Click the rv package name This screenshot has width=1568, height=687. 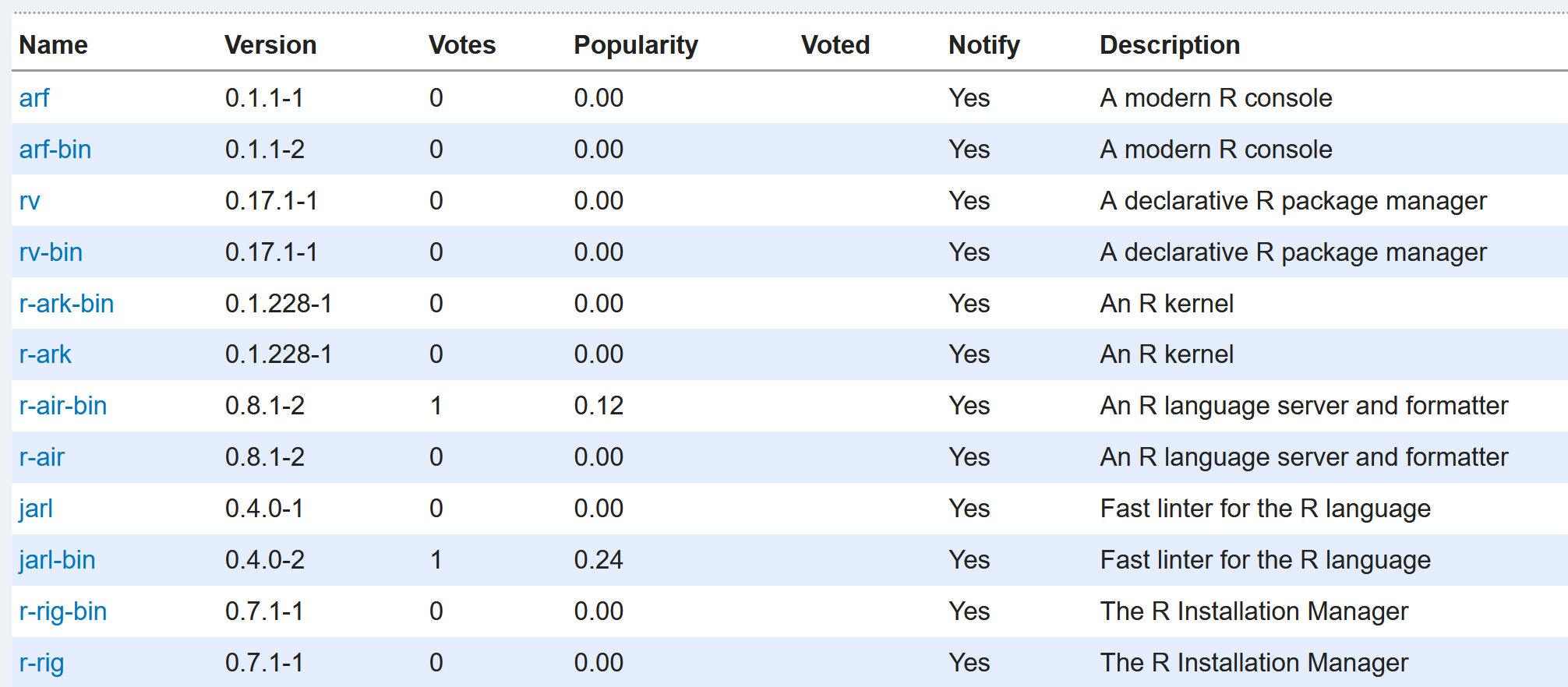[x=30, y=201]
